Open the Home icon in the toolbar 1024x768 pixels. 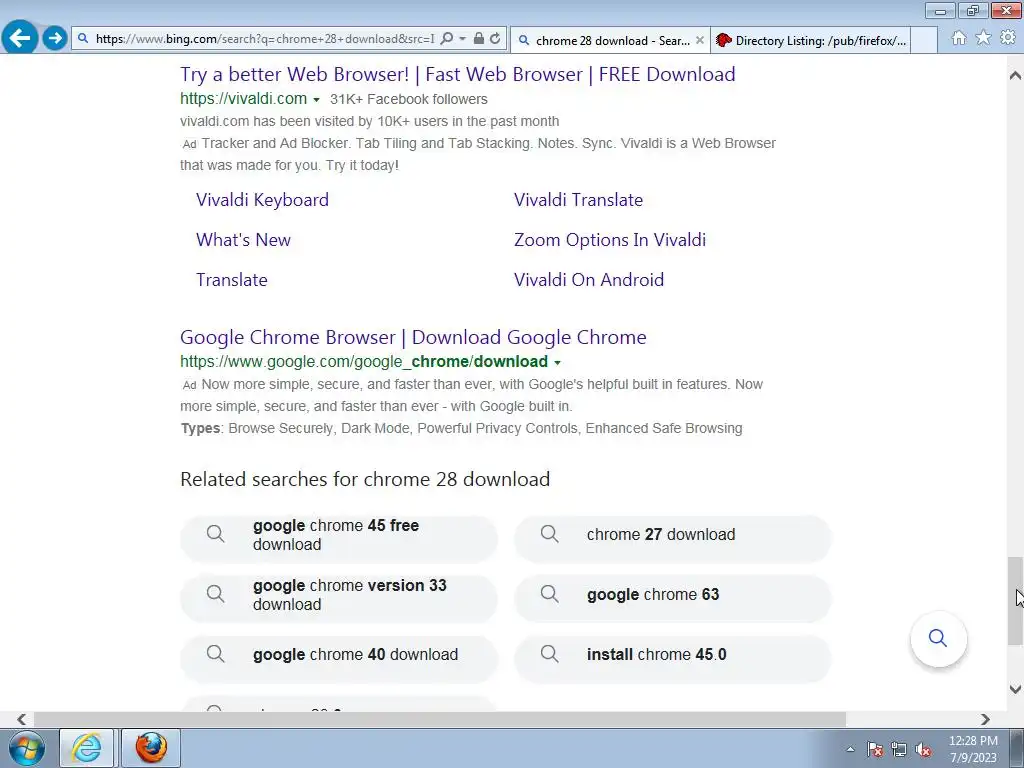pyautogui.click(x=959, y=38)
